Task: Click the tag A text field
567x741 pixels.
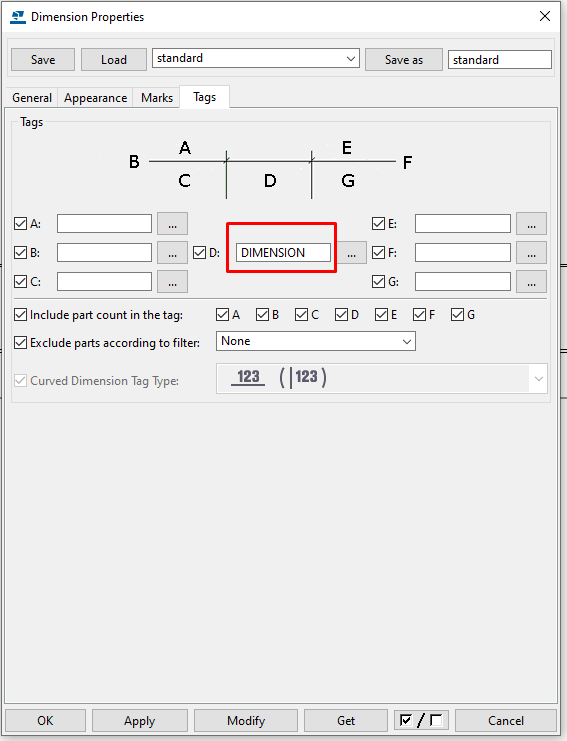Action: pyautogui.click(x=104, y=224)
